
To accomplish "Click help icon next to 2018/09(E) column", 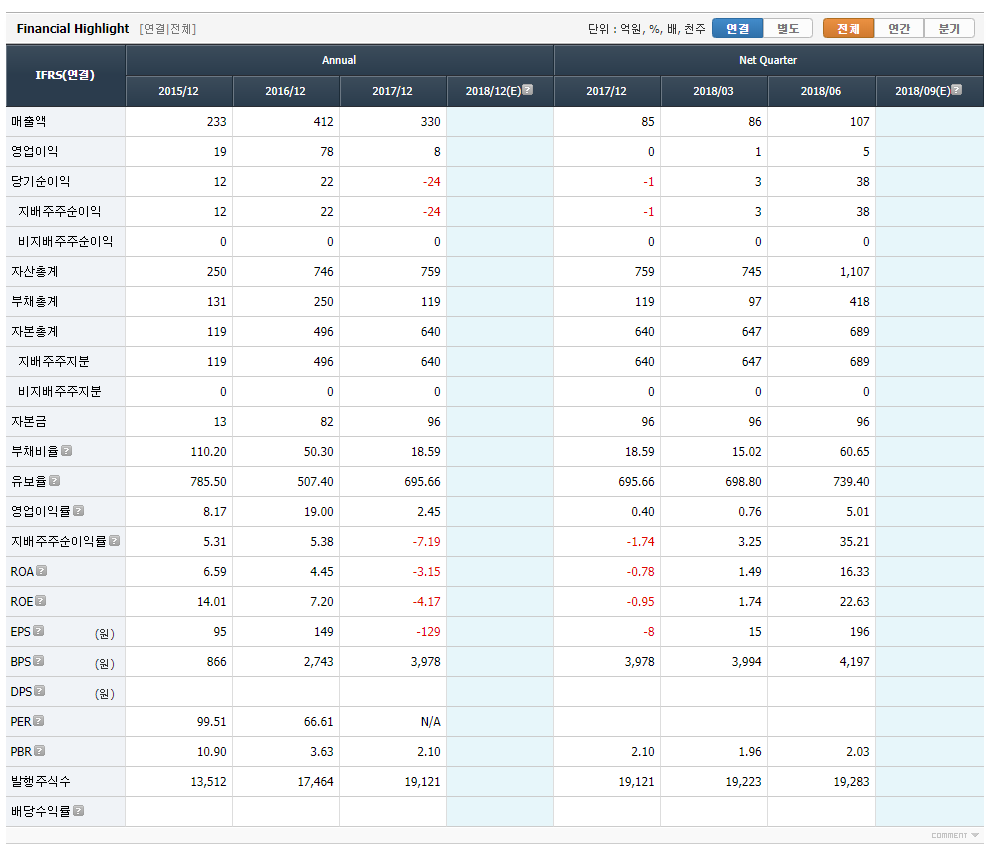I will (956, 90).
